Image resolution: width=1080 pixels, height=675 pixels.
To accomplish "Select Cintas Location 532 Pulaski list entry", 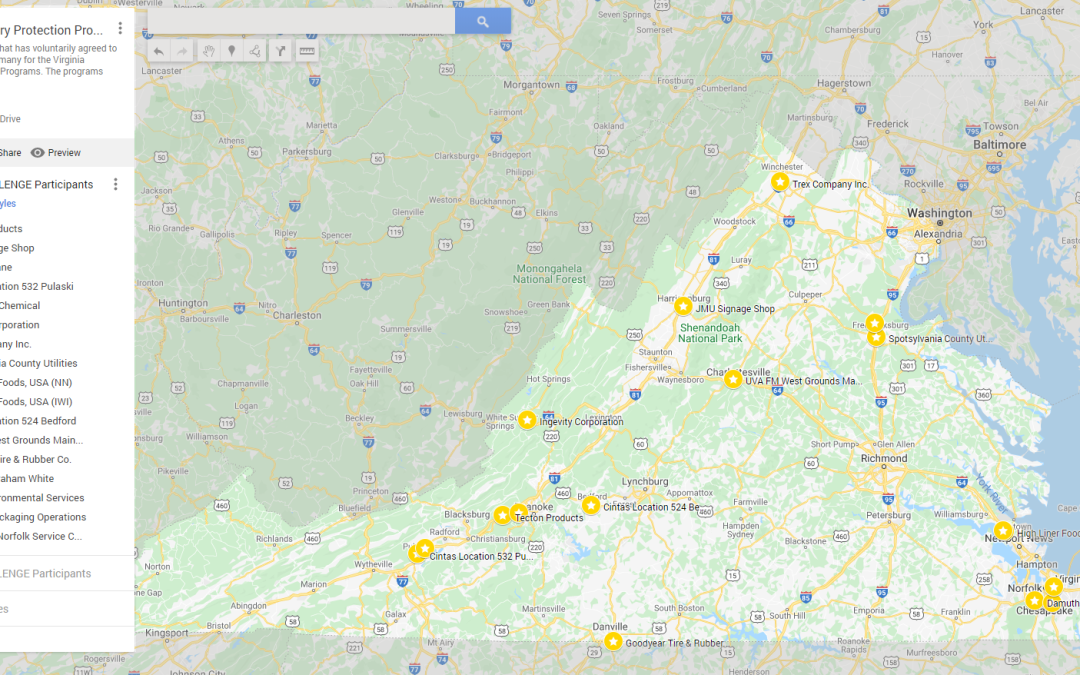I will (37, 287).
